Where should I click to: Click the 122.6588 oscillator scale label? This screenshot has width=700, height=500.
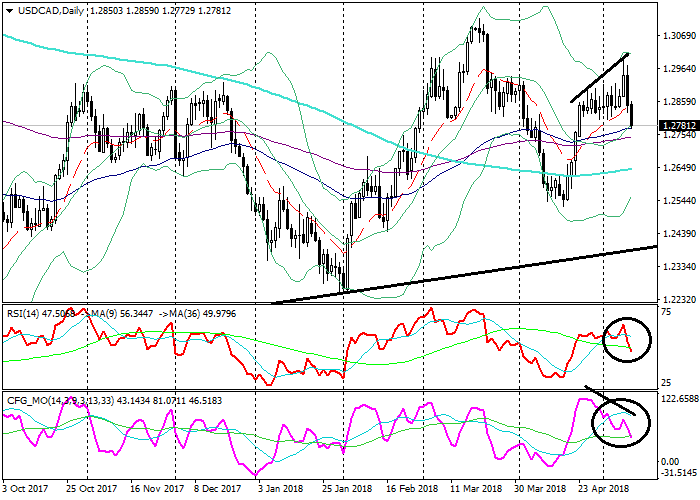pyautogui.click(x=677, y=398)
